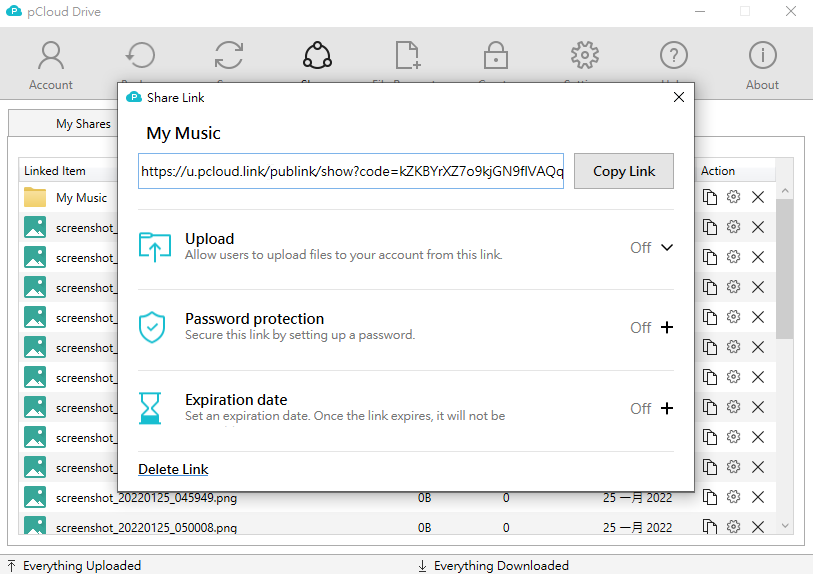
Task: Open the Account section in toolbar
Action: tap(50, 64)
